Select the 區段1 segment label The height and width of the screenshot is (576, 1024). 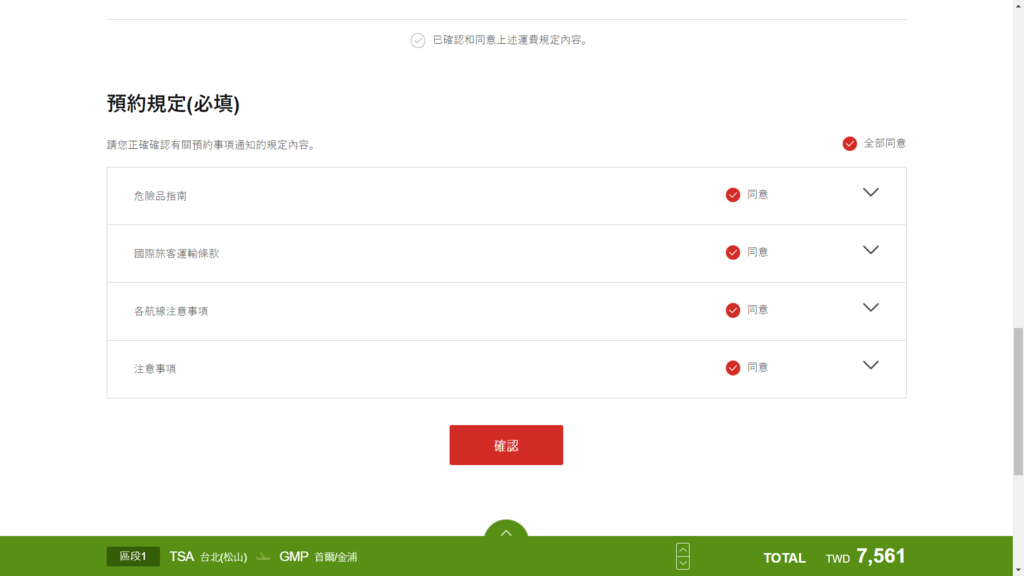pyautogui.click(x=133, y=556)
